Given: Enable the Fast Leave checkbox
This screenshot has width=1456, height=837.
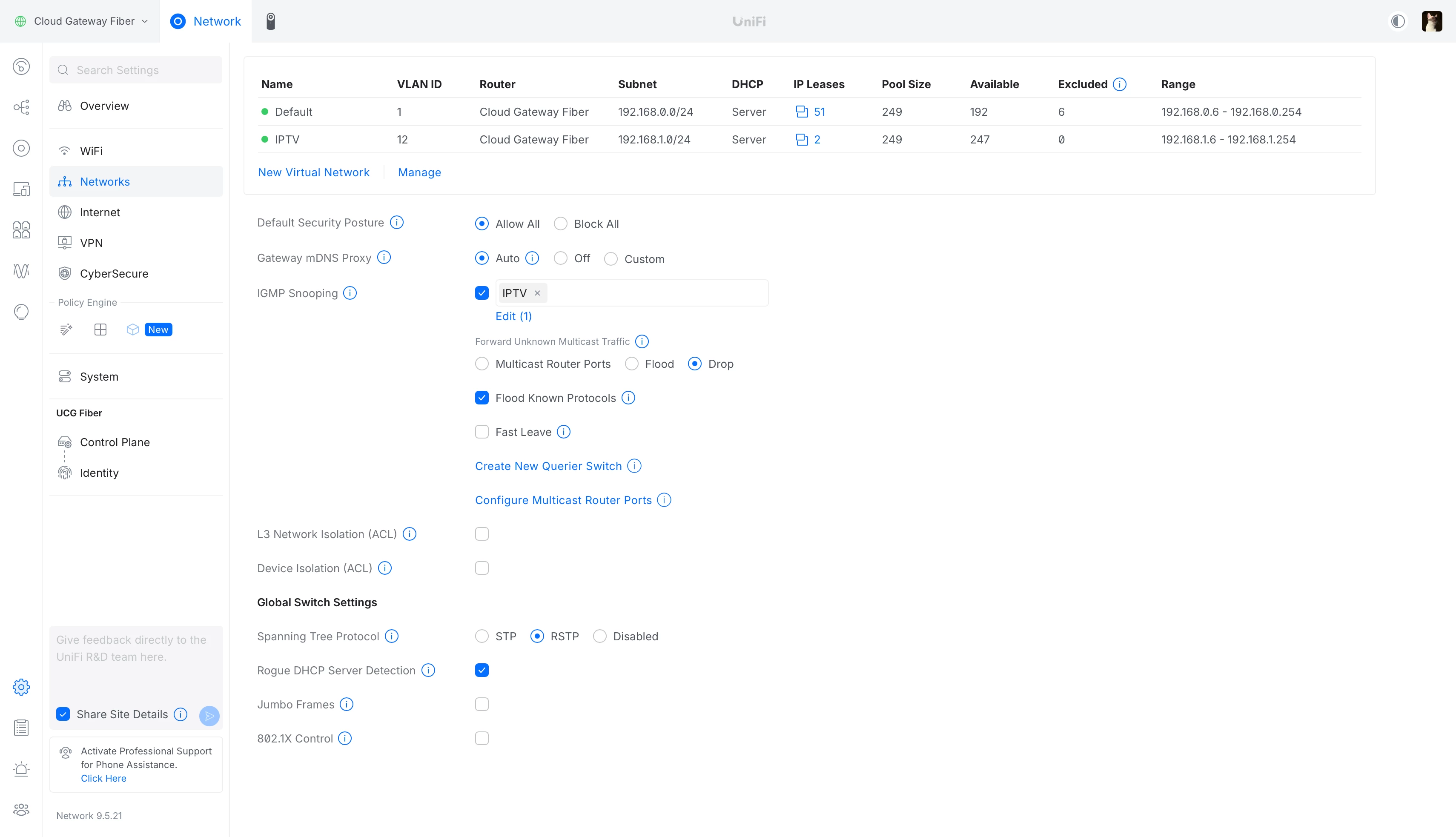Looking at the screenshot, I should pyautogui.click(x=482, y=432).
